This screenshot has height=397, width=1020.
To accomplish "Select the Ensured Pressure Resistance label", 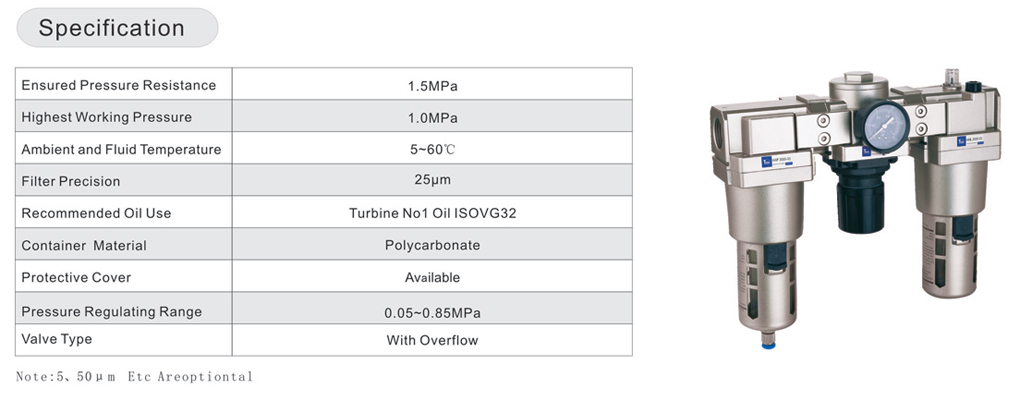I will click(x=118, y=85).
